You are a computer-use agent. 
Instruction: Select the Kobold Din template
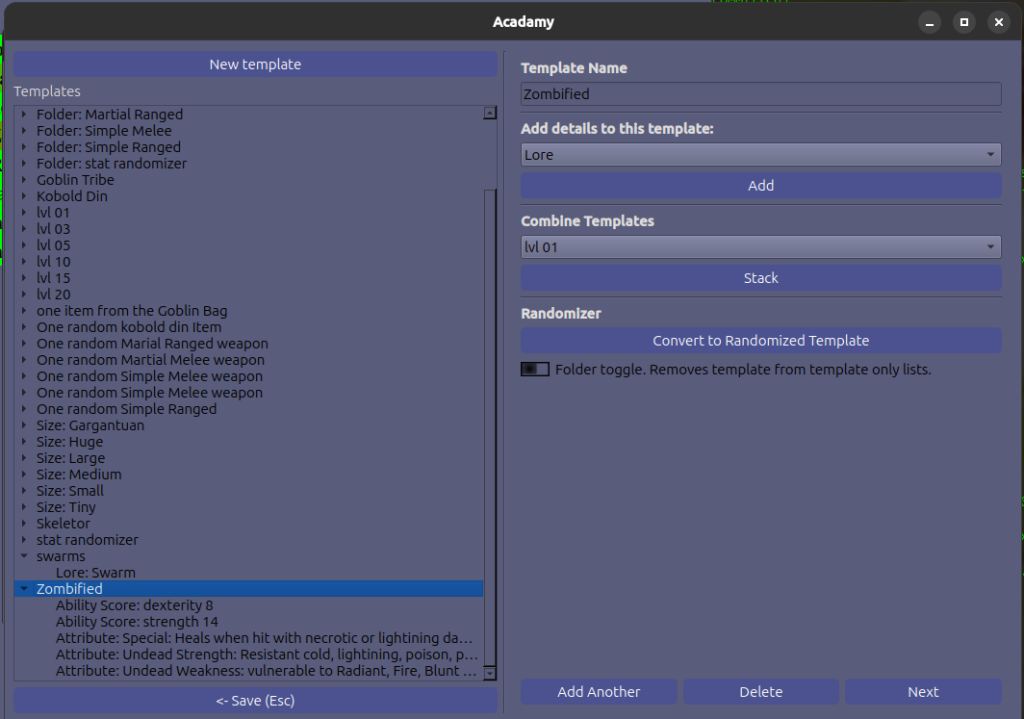coord(72,196)
